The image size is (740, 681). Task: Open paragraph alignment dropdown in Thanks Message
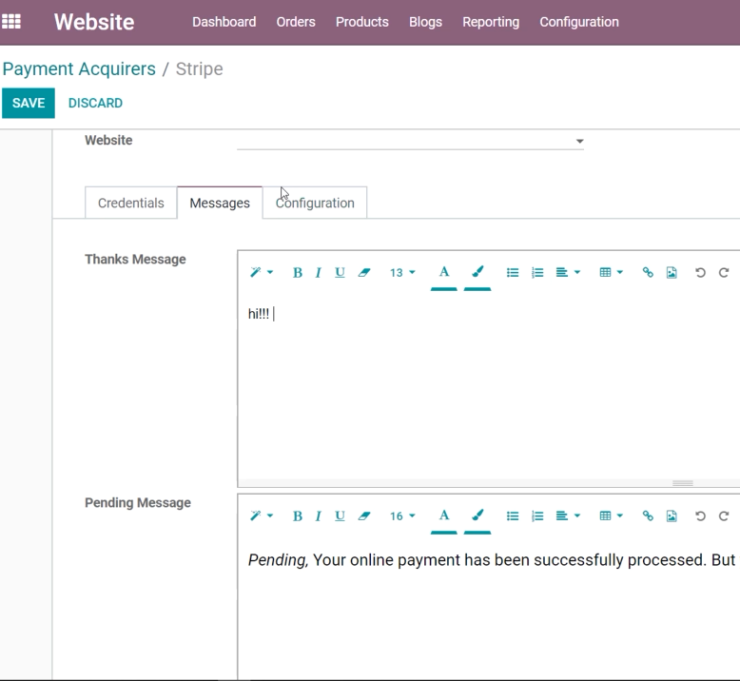coord(568,273)
